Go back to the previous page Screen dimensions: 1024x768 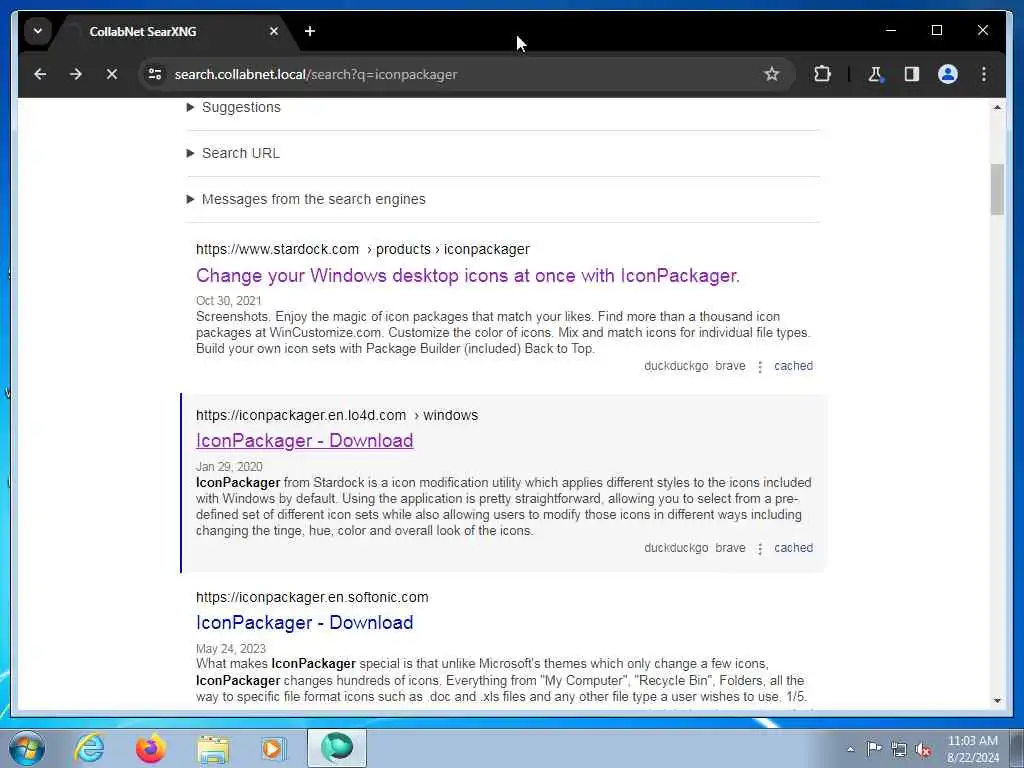(40, 74)
